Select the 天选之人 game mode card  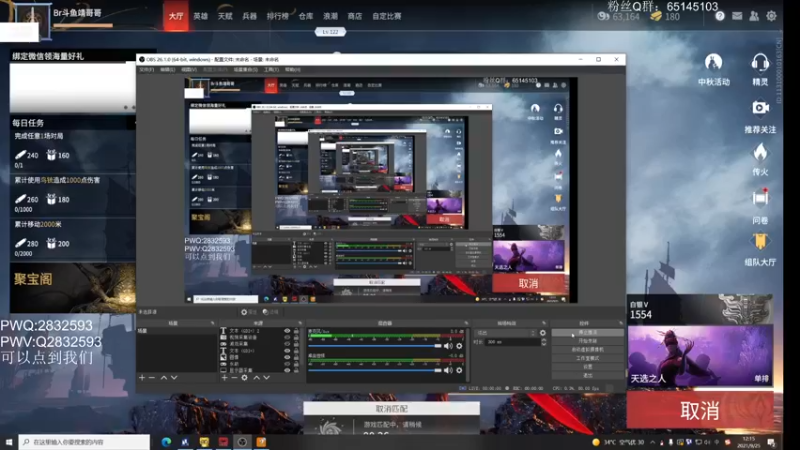700,356
